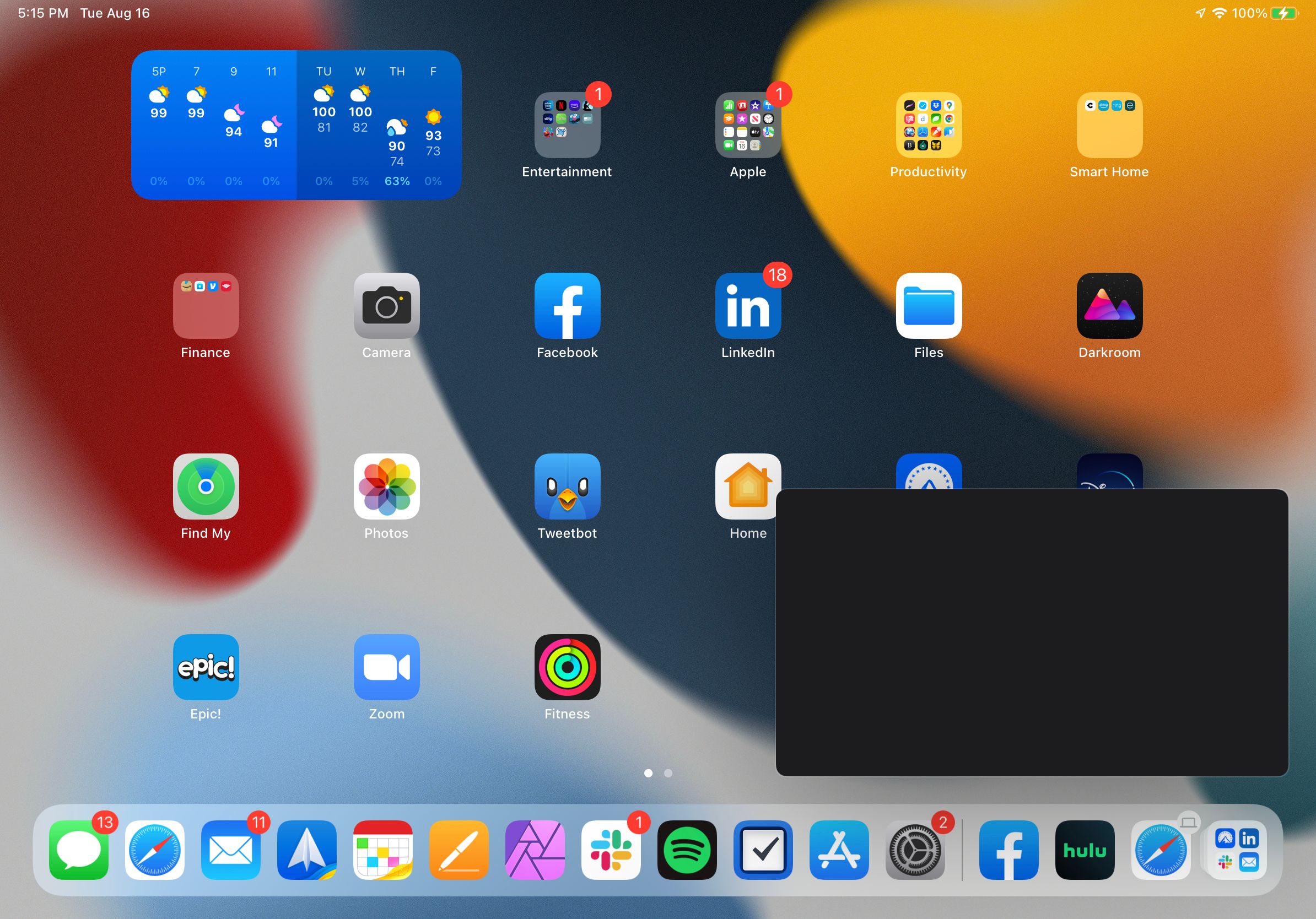Launch the Camera app
Screen dimensions: 1316x919
(x=386, y=305)
